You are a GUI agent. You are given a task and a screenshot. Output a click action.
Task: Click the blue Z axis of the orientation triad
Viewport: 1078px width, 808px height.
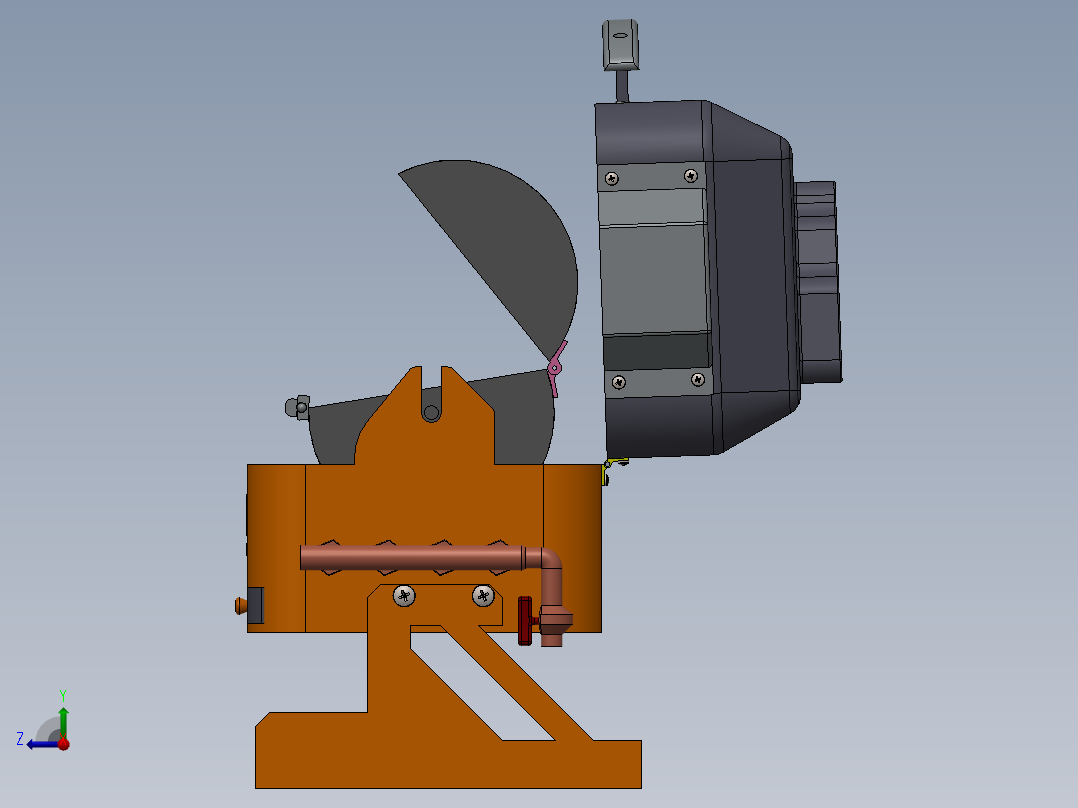[x=43, y=744]
